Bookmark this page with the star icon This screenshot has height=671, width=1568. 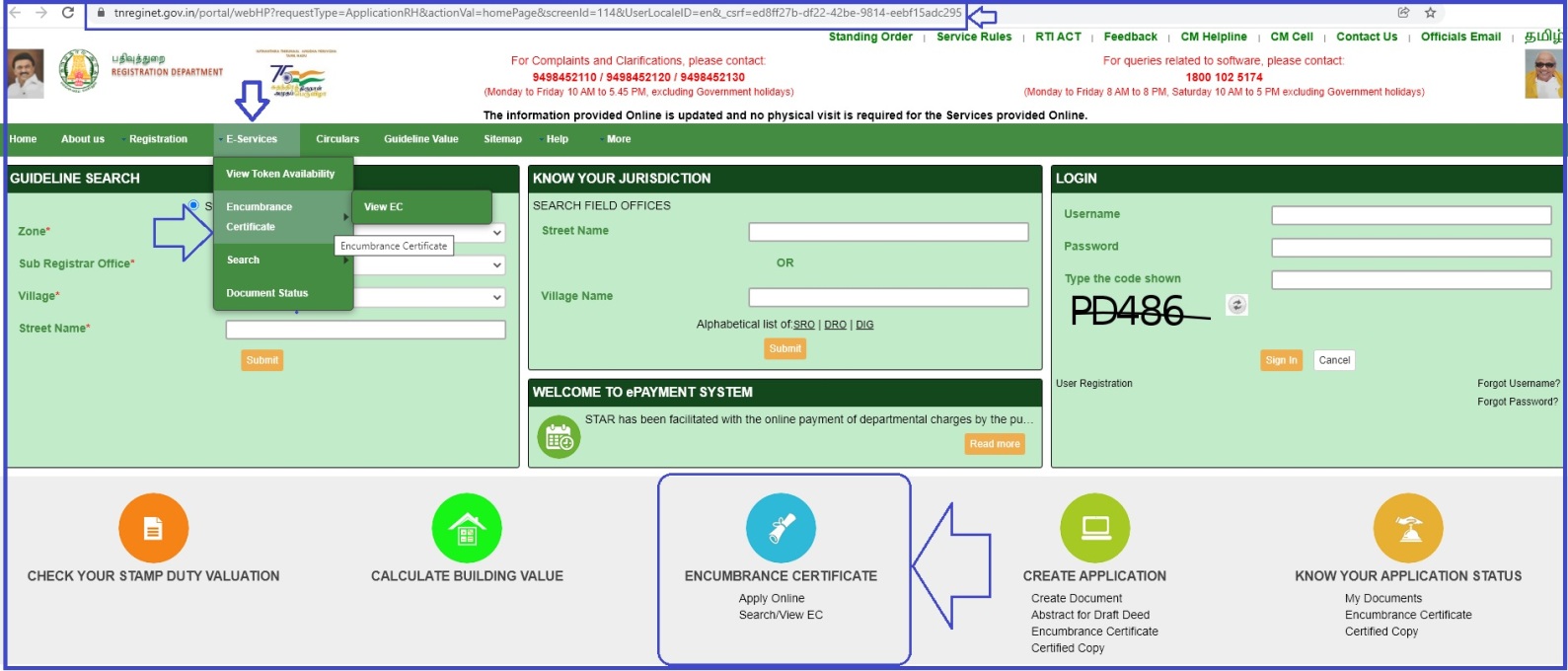pyautogui.click(x=1430, y=13)
